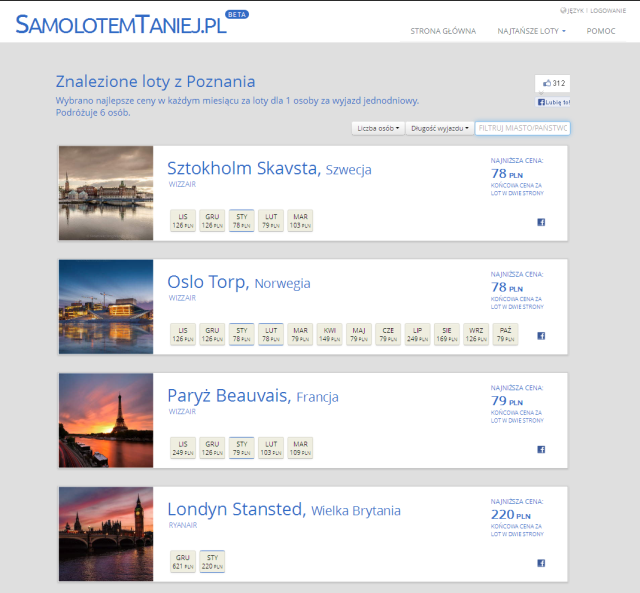Select WRZ 126 PLN for Oslo Torp
The image size is (640, 593).
point(476,334)
